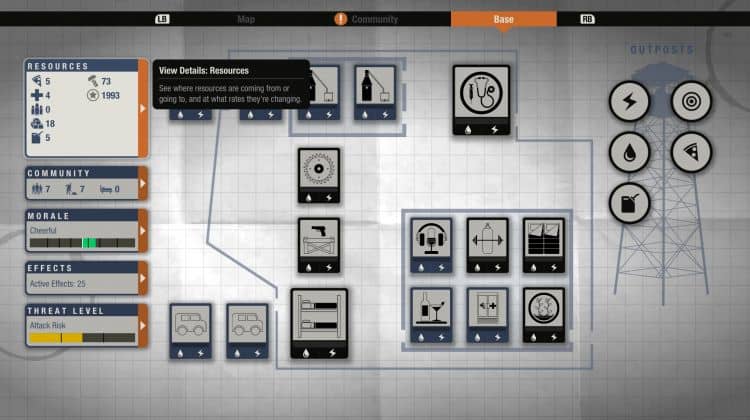750x420 pixels.
Task: Click the Cheerful morale meter bar
Action: 82,243
